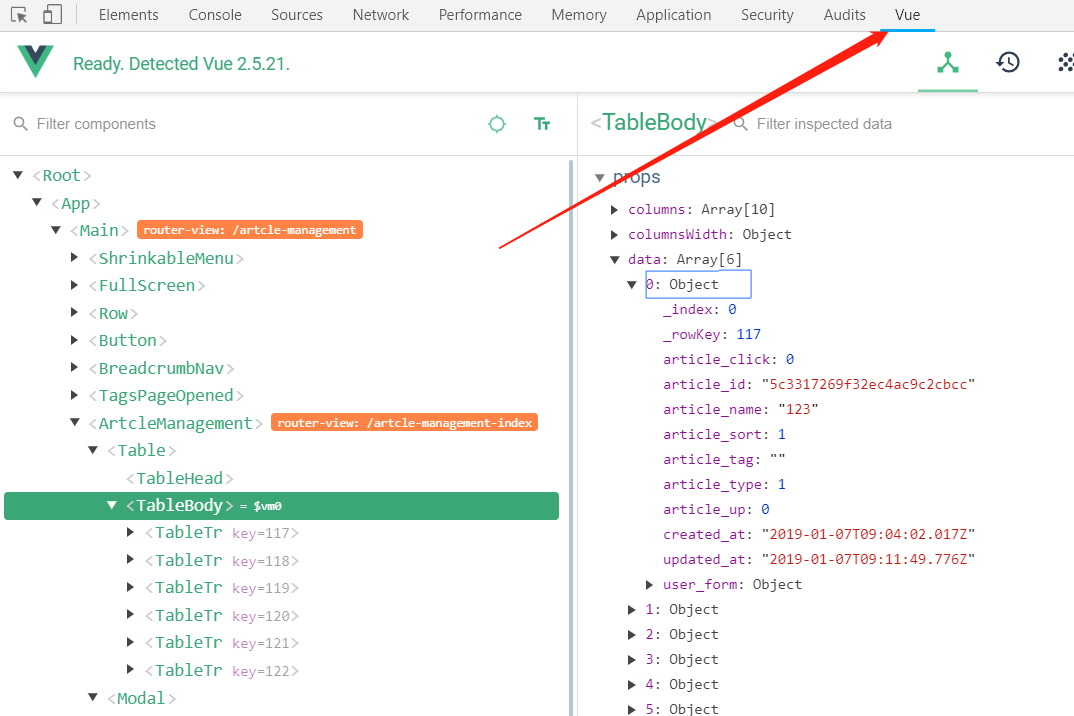This screenshot has width=1074, height=716.
Task: Open the Components tree view icon
Action: tap(948, 62)
